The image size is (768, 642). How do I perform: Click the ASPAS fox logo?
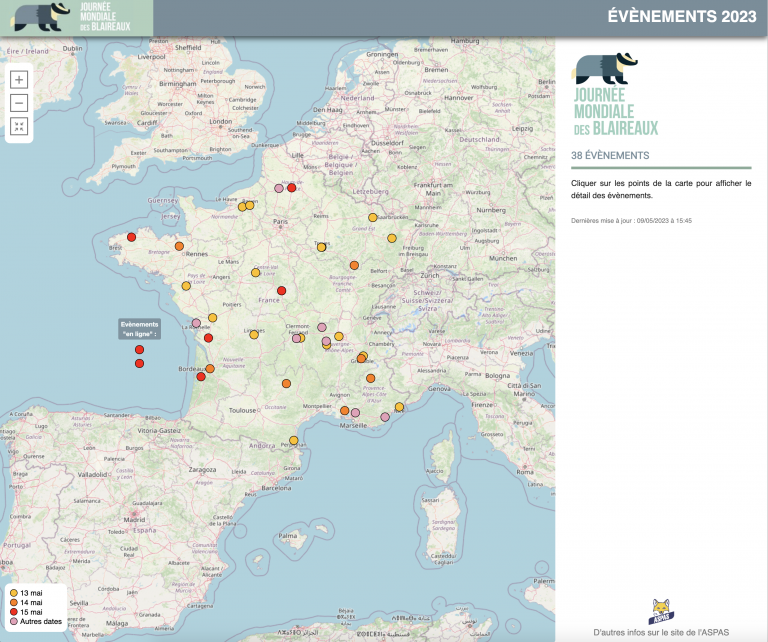pyautogui.click(x=661, y=610)
